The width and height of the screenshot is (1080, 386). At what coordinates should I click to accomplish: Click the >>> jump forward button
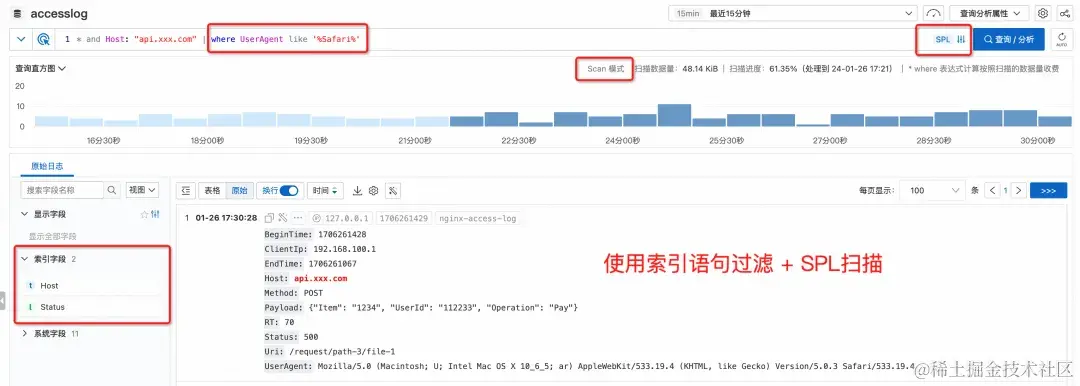pyautogui.click(x=1048, y=190)
